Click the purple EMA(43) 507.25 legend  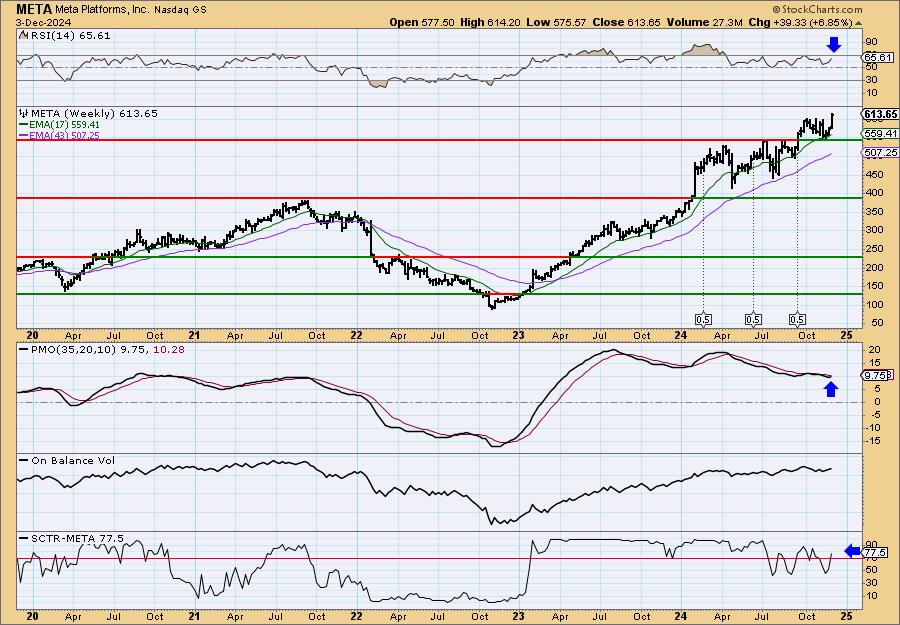click(x=59, y=135)
